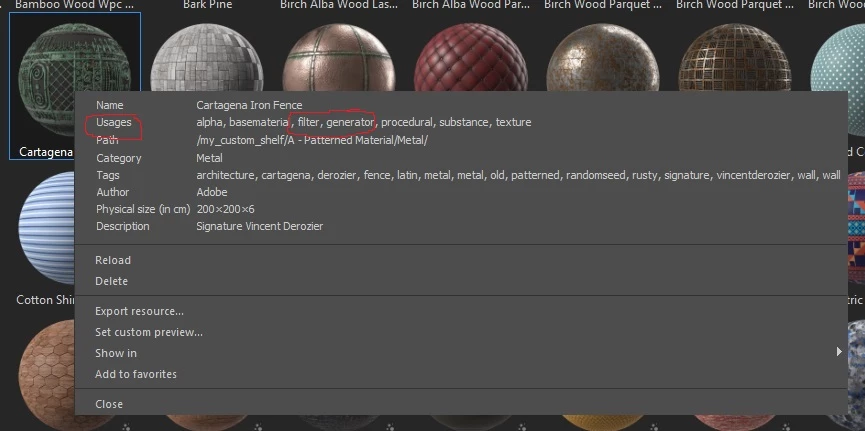Select the blue speckled sphere at bottom right

tap(854, 373)
